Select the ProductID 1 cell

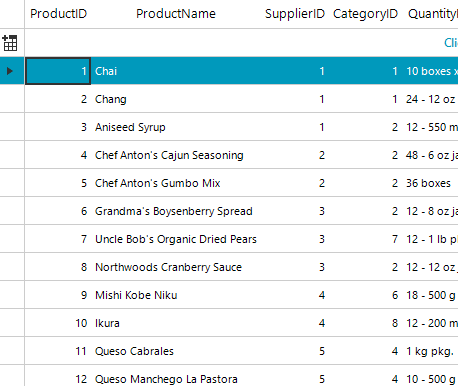click(58, 71)
